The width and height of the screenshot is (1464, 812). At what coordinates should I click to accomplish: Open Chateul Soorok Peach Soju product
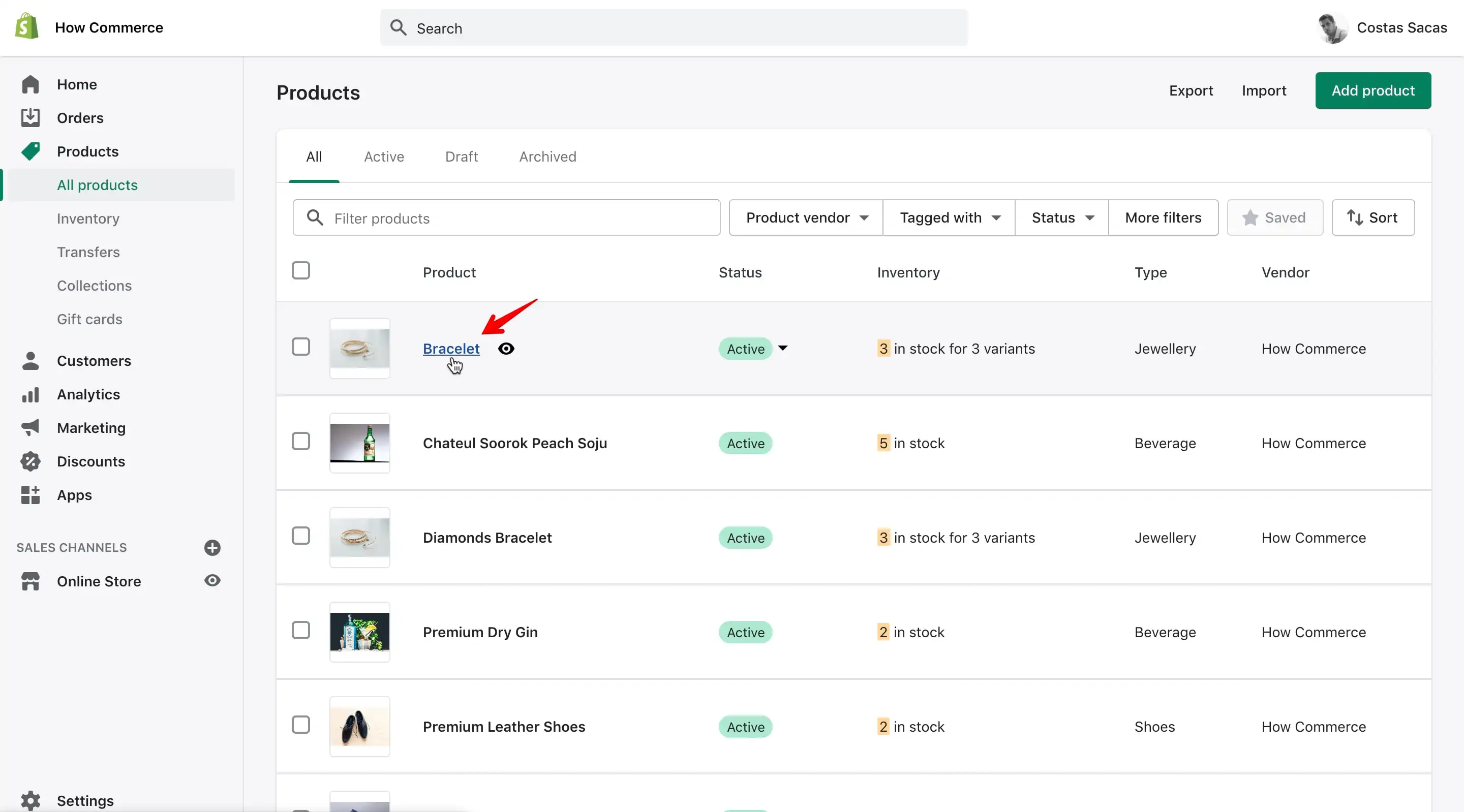point(515,443)
